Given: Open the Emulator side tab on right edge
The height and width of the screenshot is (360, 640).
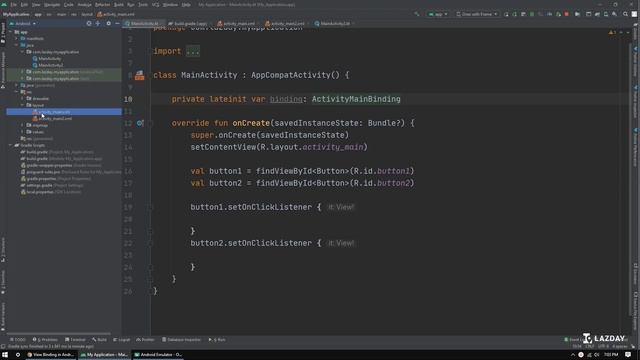Looking at the screenshot, I should pyautogui.click(x=636, y=275).
